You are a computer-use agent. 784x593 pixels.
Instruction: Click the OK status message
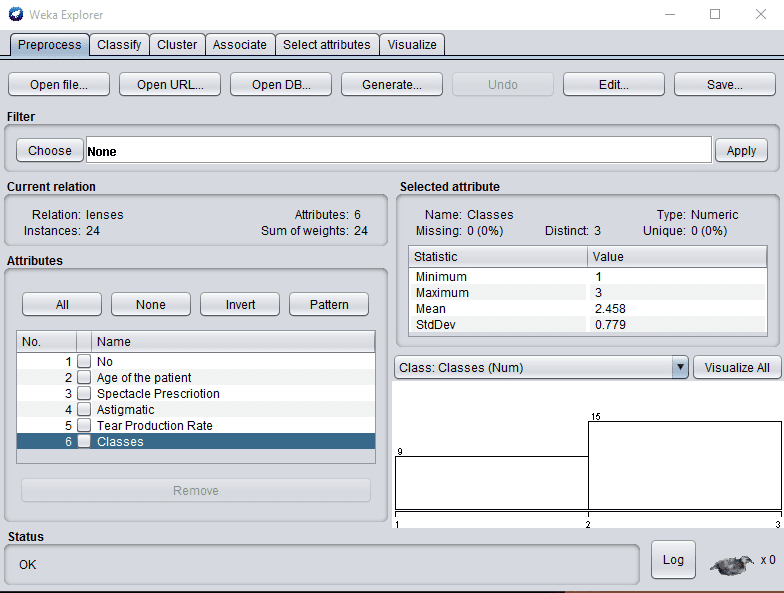[28, 564]
